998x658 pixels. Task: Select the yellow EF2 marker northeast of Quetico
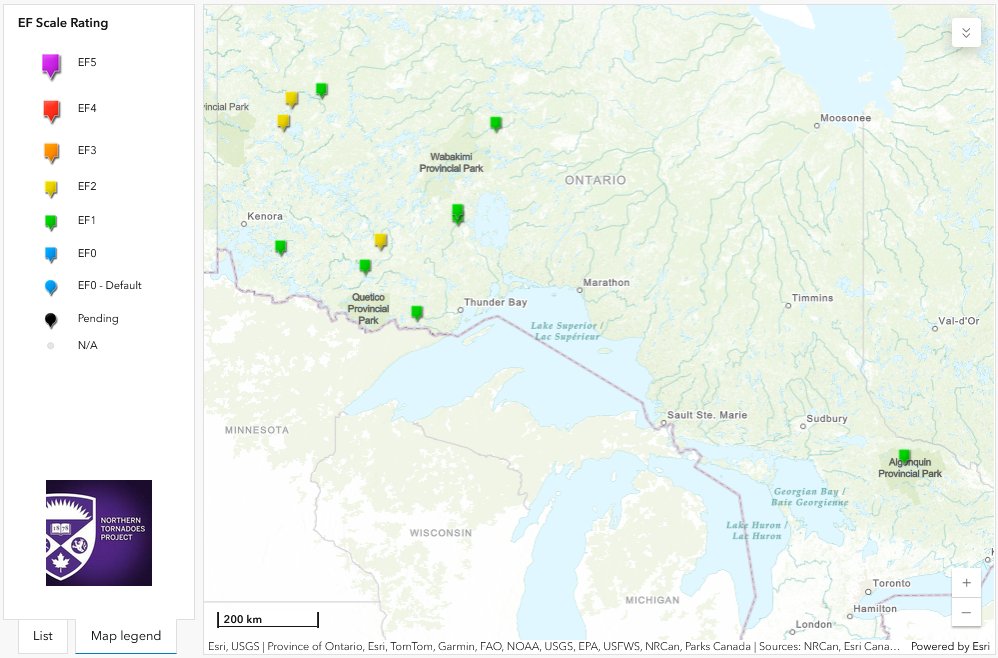[380, 240]
